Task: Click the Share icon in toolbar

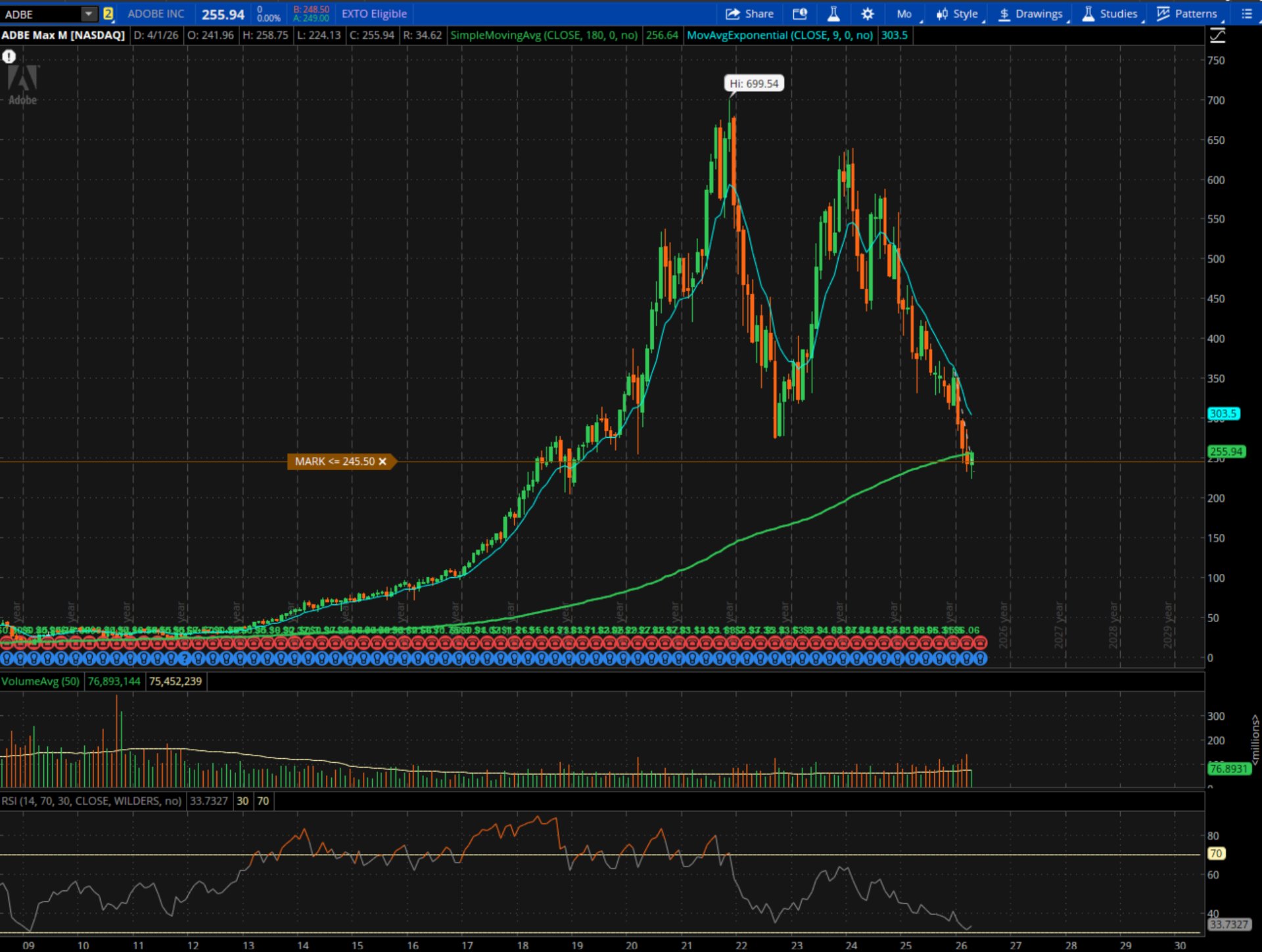Action: click(x=733, y=14)
